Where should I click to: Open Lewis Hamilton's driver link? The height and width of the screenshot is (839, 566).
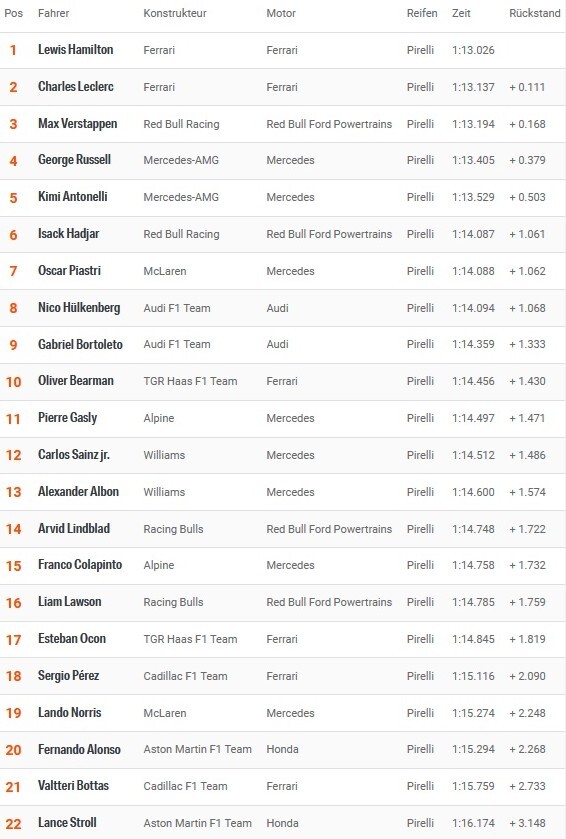coord(75,50)
